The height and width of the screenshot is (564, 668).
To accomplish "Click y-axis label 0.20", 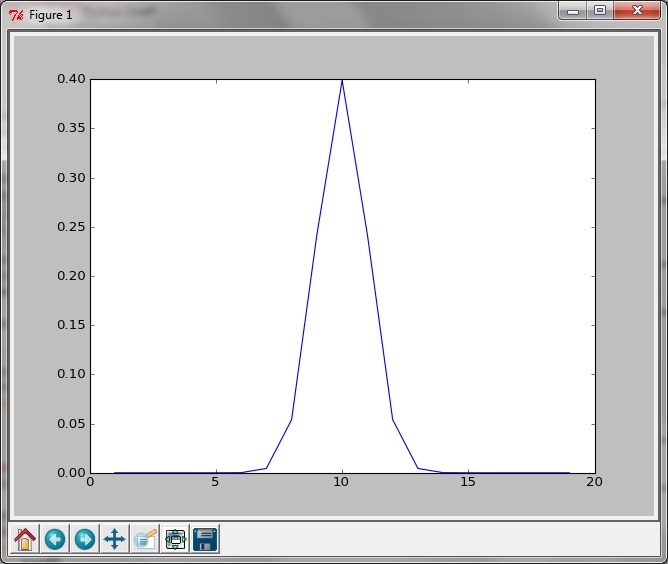I will pos(72,276).
